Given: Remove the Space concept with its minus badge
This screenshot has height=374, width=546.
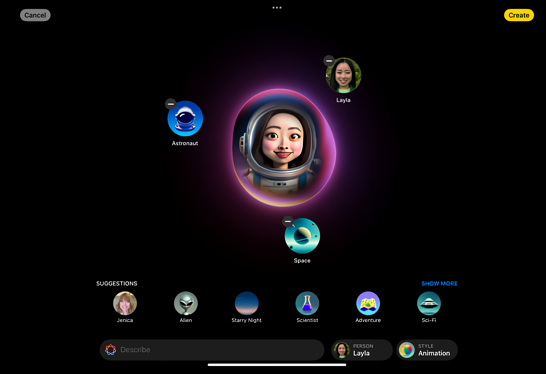Looking at the screenshot, I should click(288, 221).
